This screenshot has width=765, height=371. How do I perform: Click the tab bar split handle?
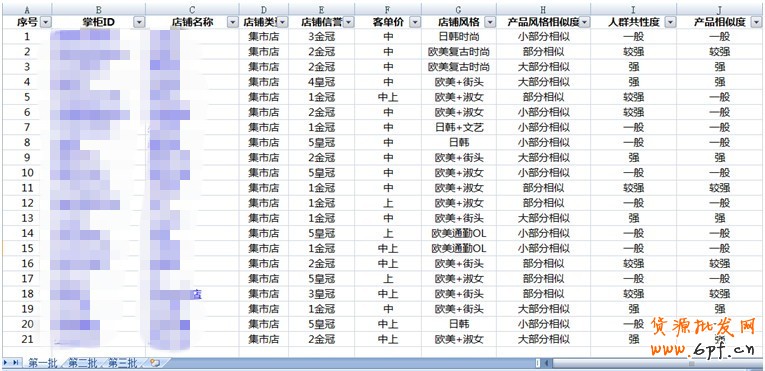(538, 363)
